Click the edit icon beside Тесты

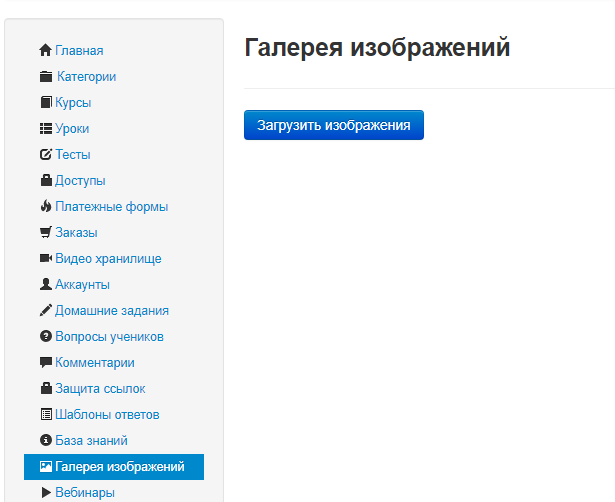[46, 155]
